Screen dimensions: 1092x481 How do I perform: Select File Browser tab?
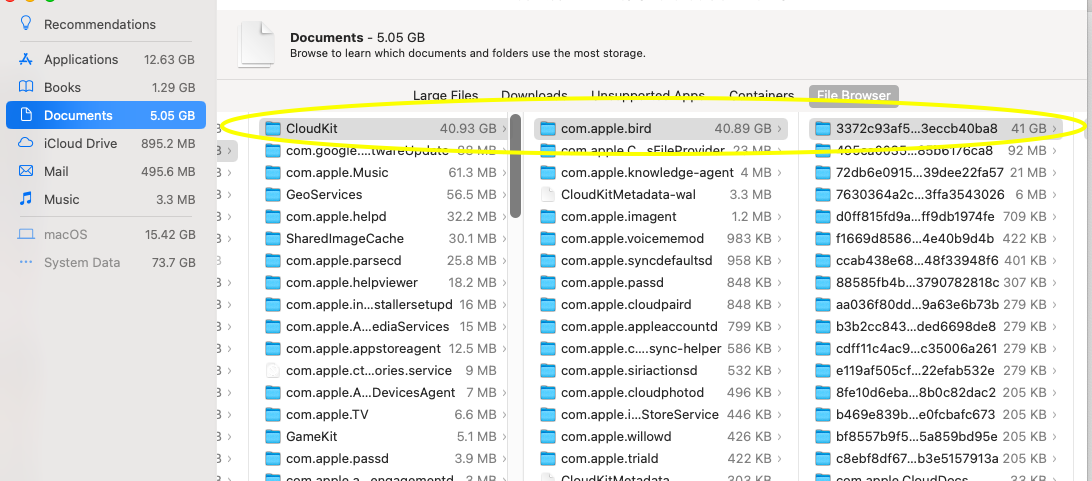click(854, 95)
